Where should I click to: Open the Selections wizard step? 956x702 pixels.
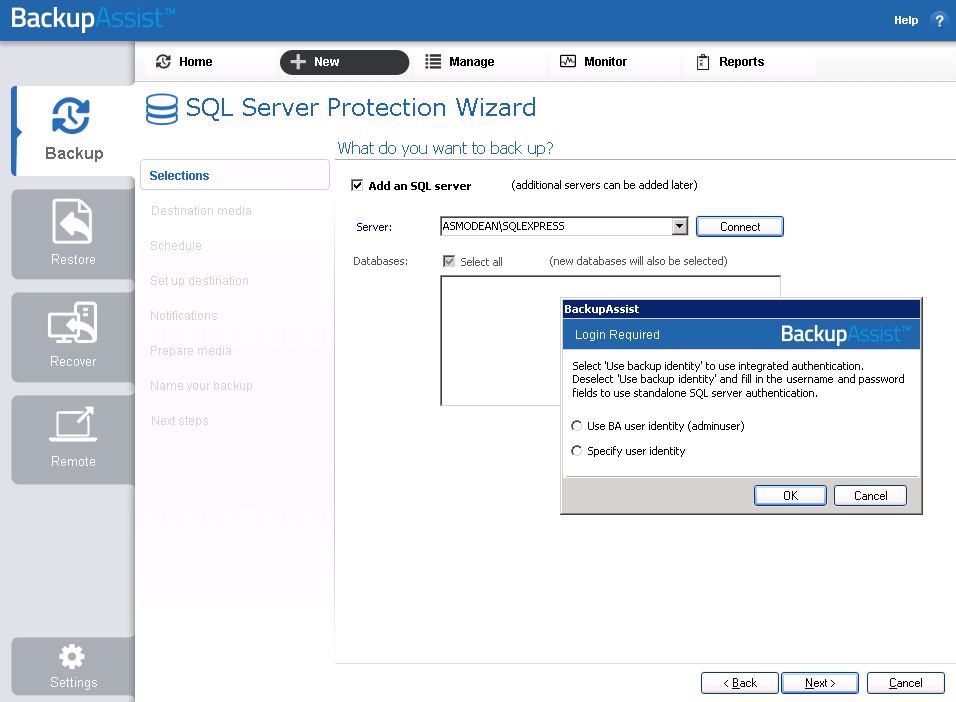click(x=235, y=176)
